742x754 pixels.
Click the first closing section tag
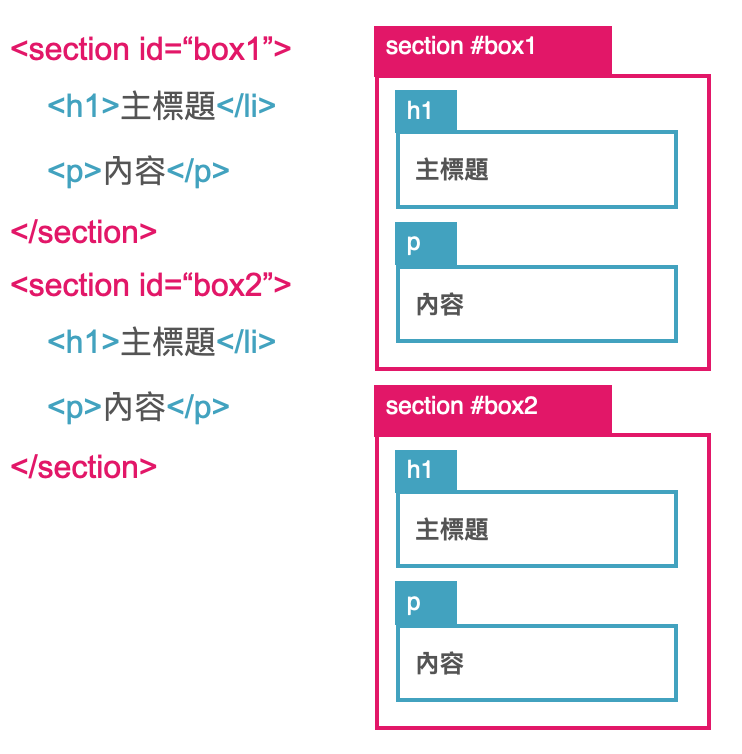click(x=83, y=232)
